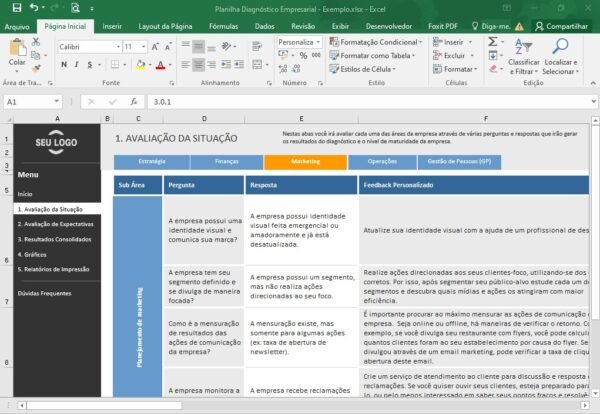The image size is (600, 414).
Task: Toggle italic I formatting
Action: [77, 65]
